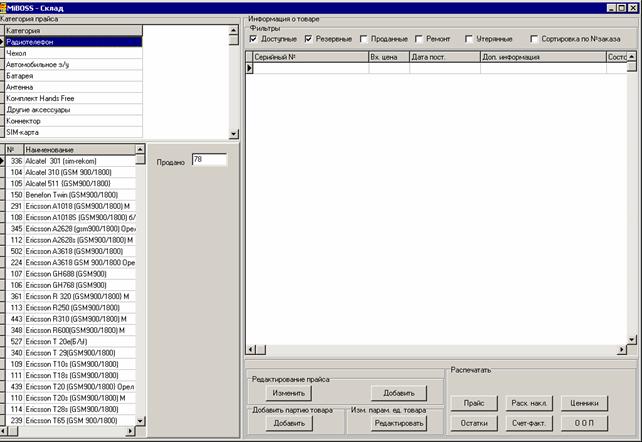
Task: Select Ericsson T 20e(Б/У) item
Action: (x=71, y=342)
